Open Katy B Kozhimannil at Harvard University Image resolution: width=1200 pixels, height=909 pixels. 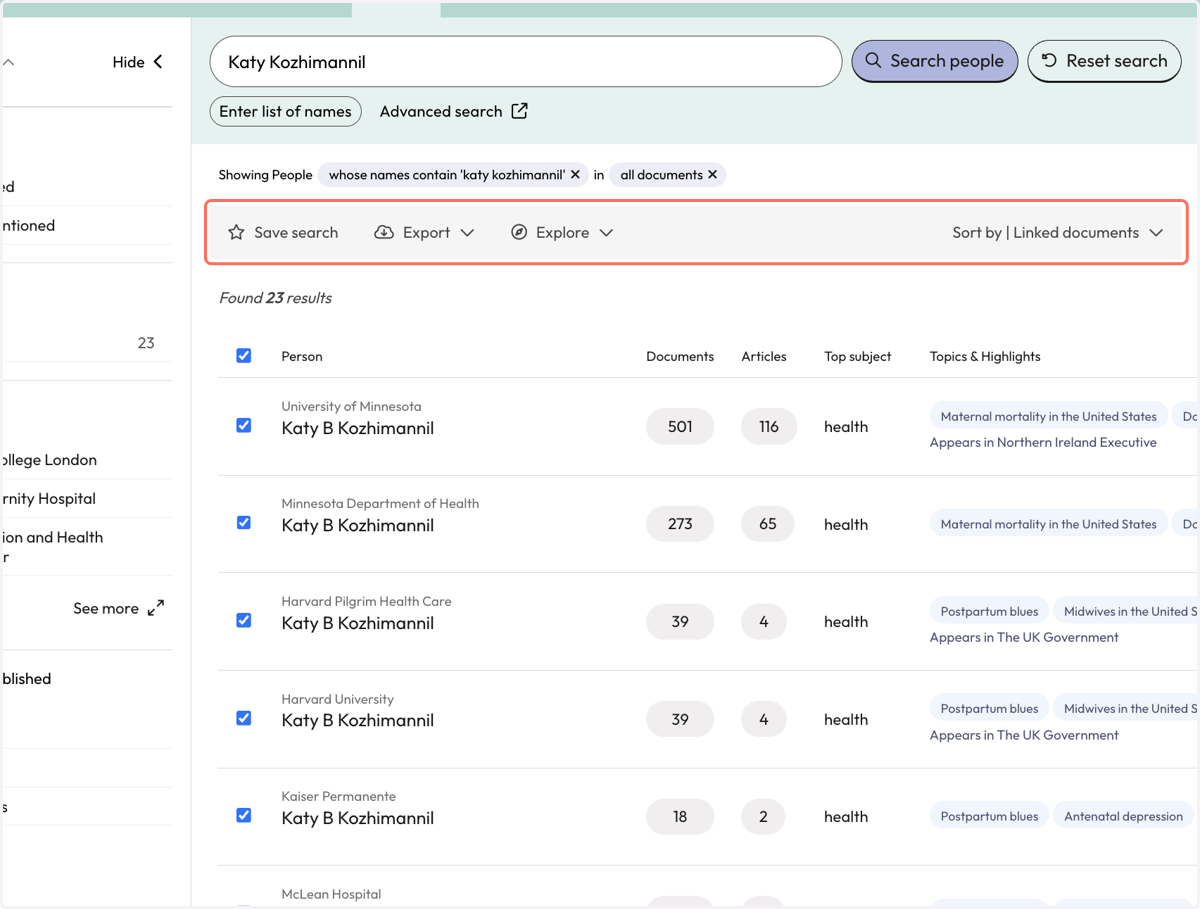pos(358,720)
